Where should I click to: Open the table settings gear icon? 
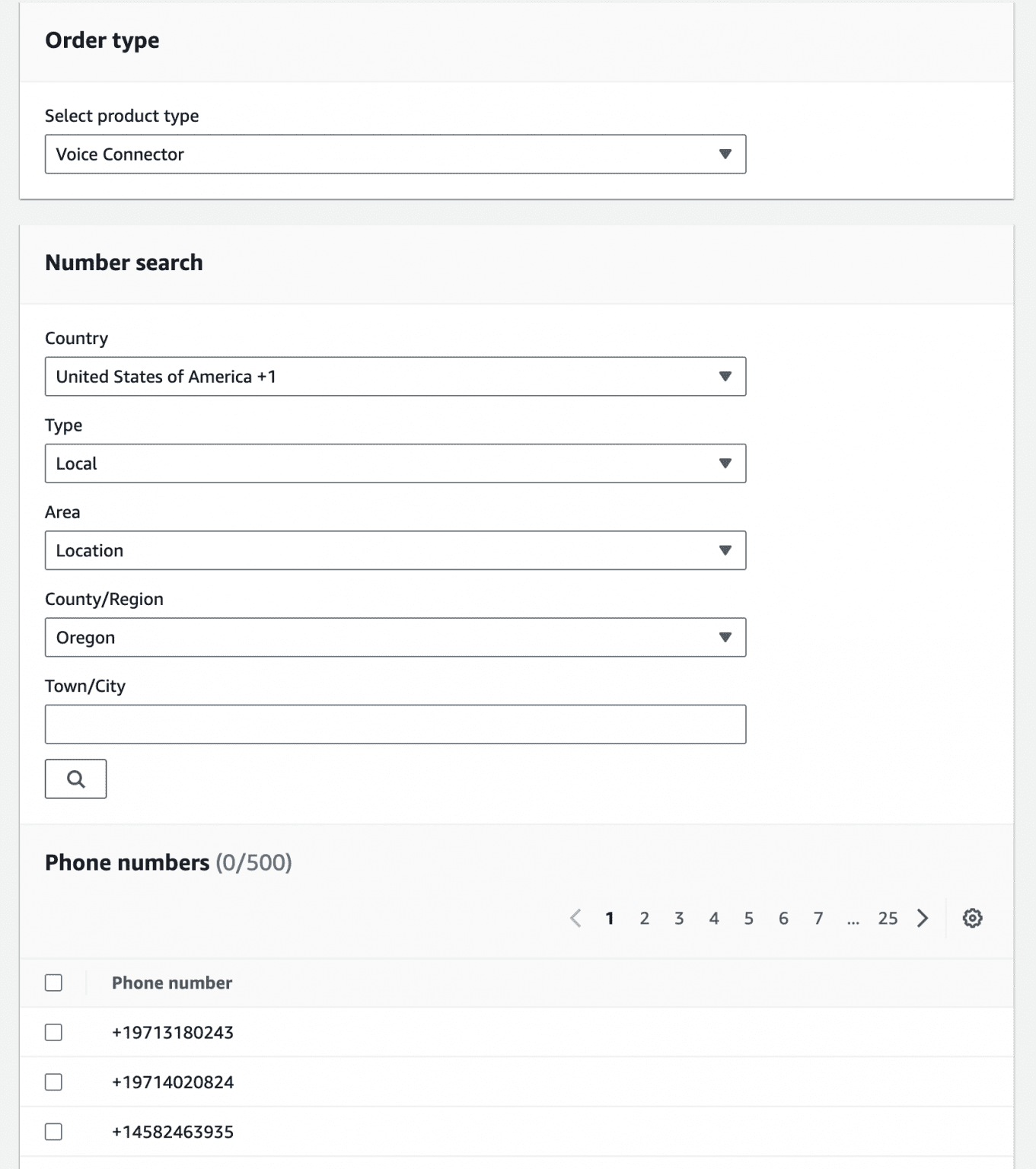(x=972, y=918)
